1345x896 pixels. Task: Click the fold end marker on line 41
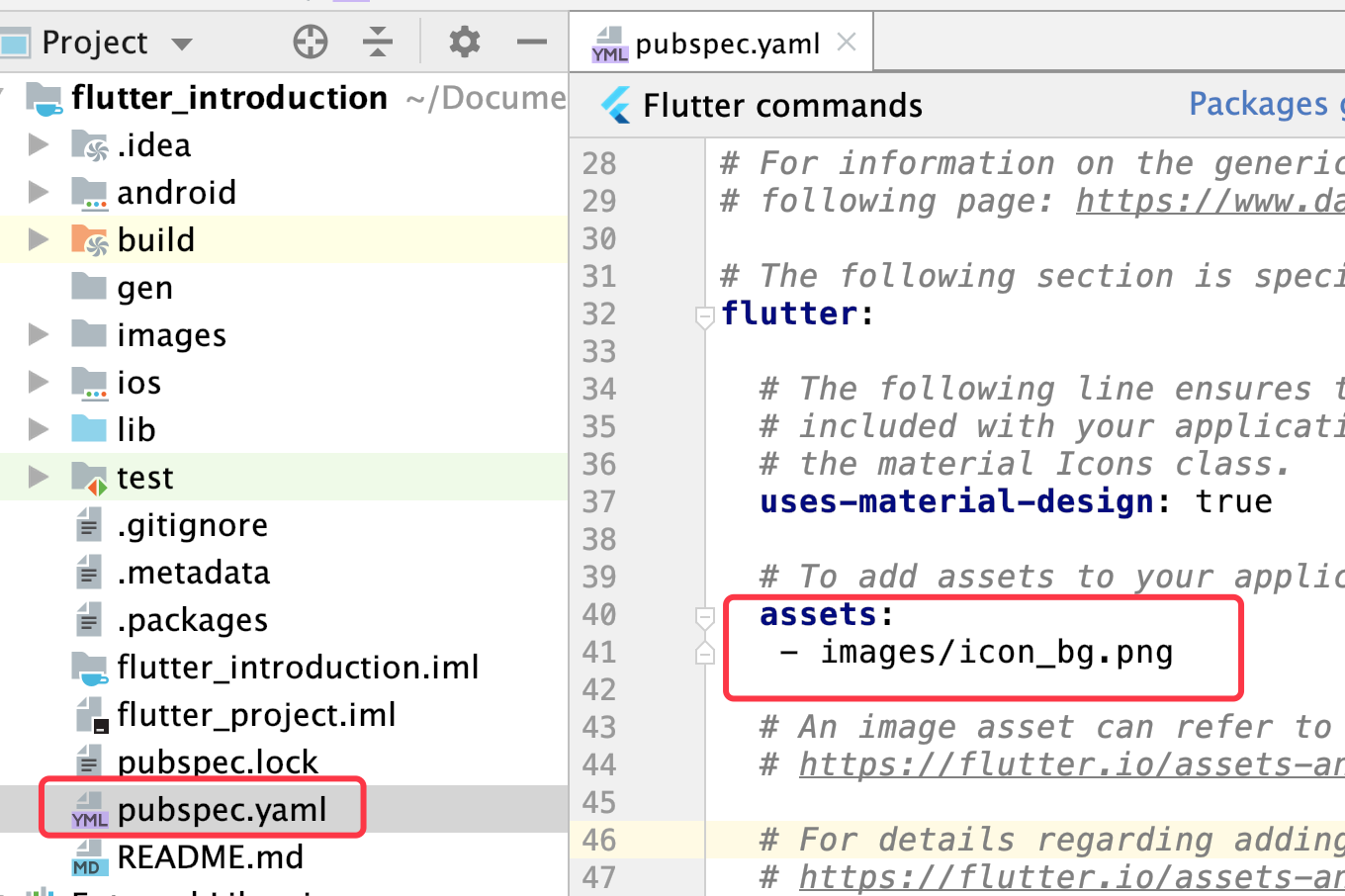click(x=704, y=653)
